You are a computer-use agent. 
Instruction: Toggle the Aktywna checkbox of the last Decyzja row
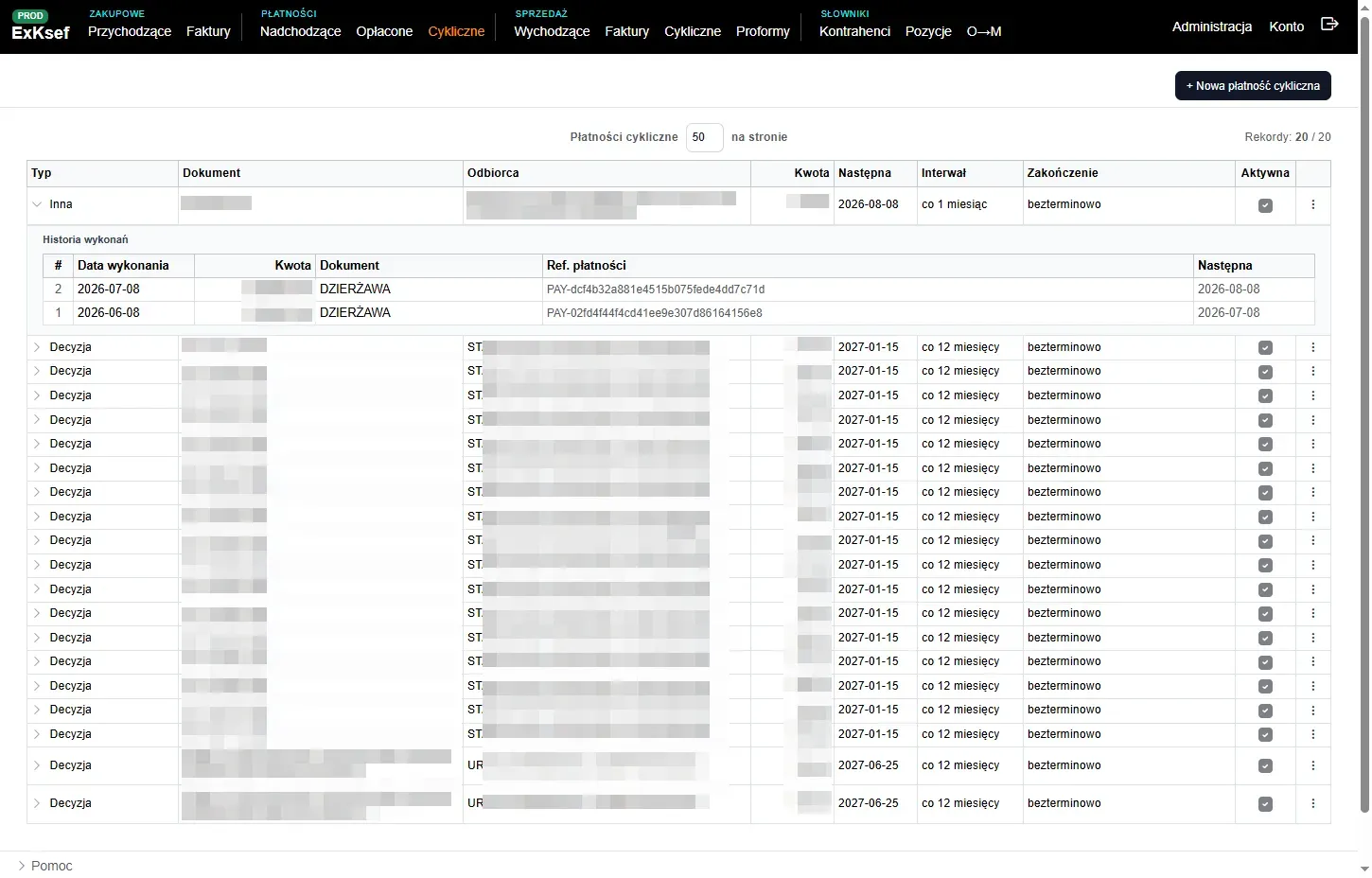(1265, 804)
